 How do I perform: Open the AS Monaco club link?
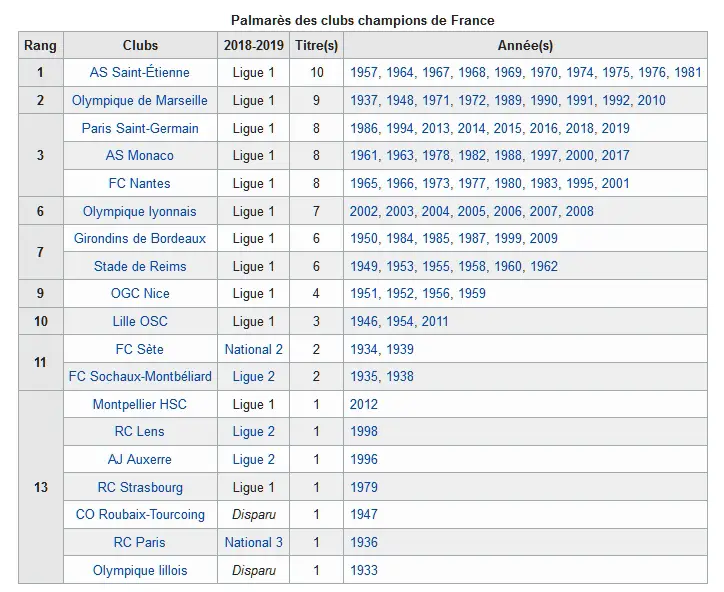click(x=139, y=155)
